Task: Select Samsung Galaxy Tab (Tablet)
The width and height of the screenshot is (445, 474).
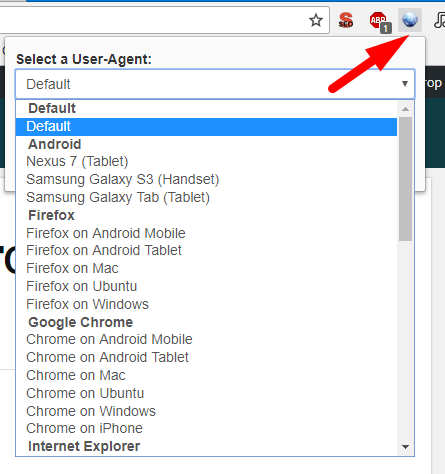Action: tap(206, 198)
